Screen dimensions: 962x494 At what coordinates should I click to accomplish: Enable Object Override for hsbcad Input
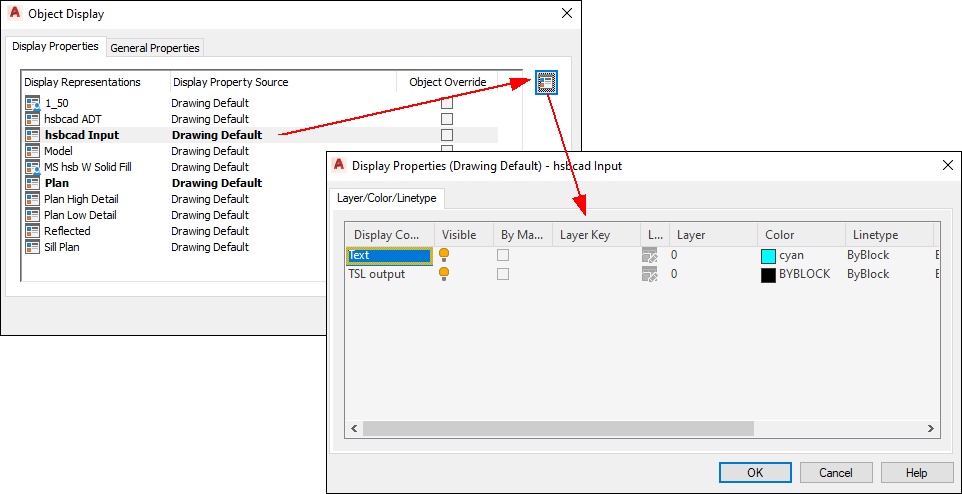[x=447, y=135]
